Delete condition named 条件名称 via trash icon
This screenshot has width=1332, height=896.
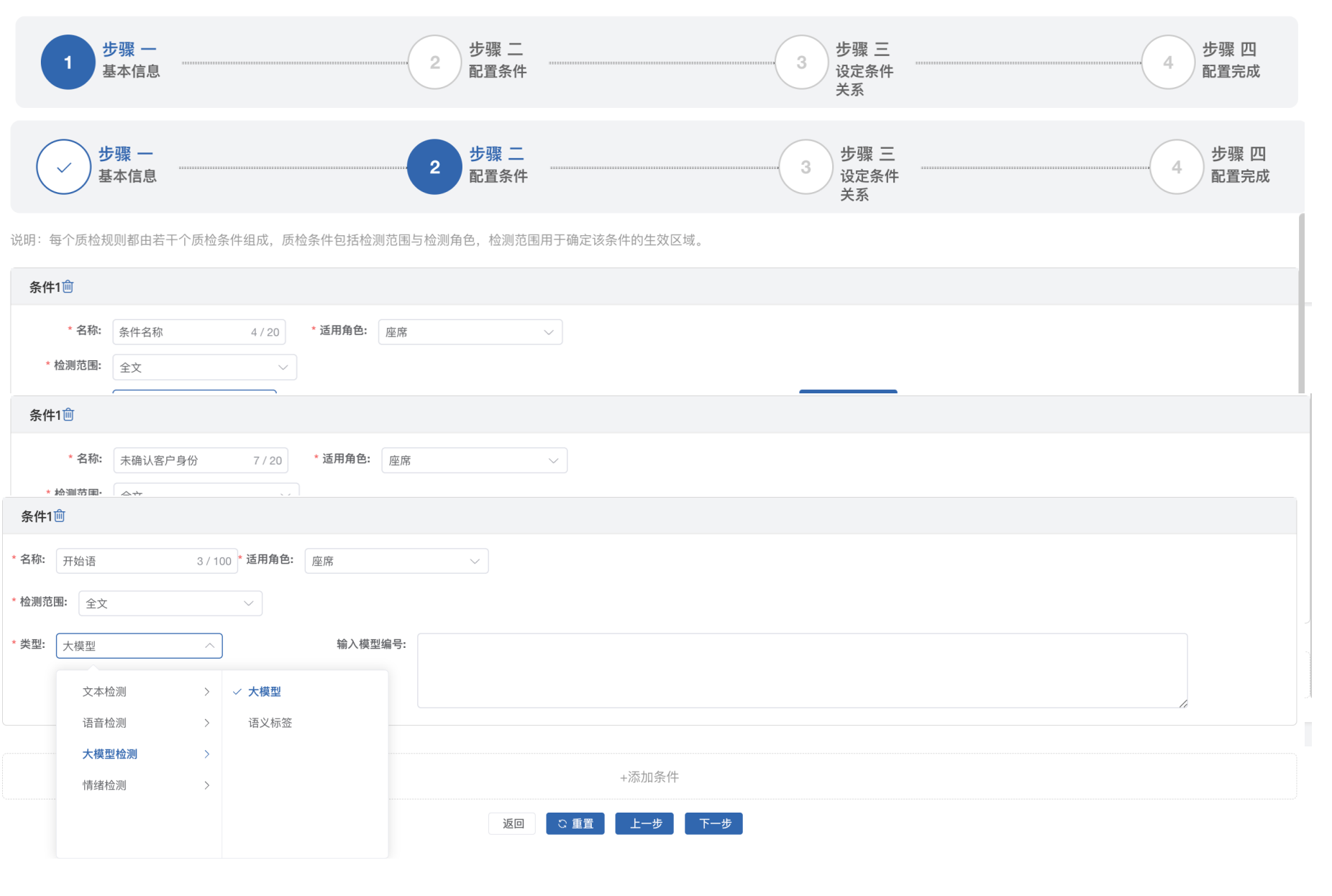click(68, 286)
